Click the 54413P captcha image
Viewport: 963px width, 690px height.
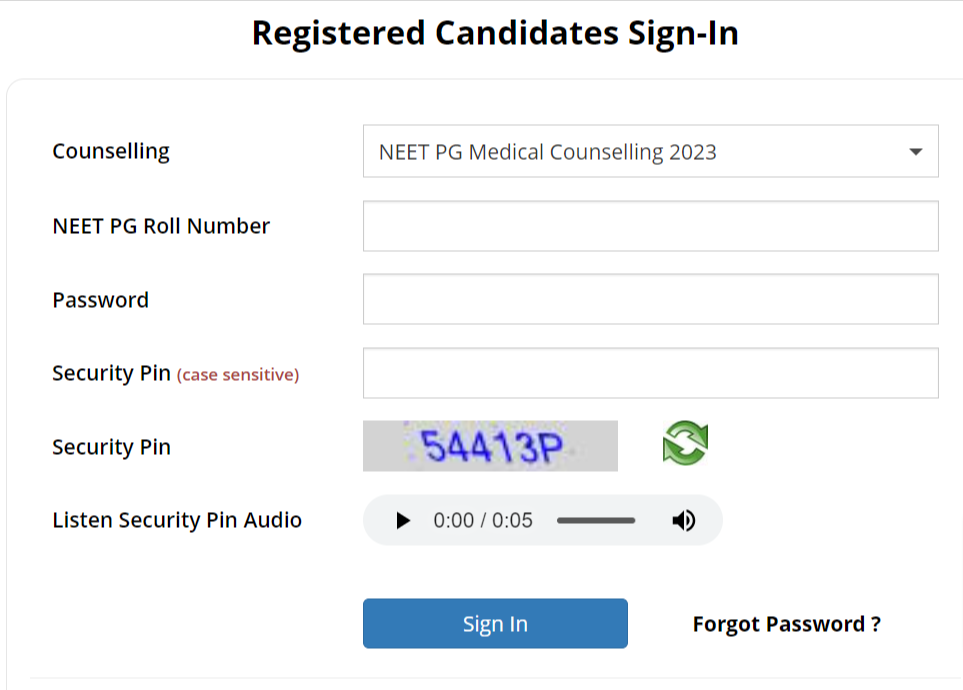tap(490, 446)
